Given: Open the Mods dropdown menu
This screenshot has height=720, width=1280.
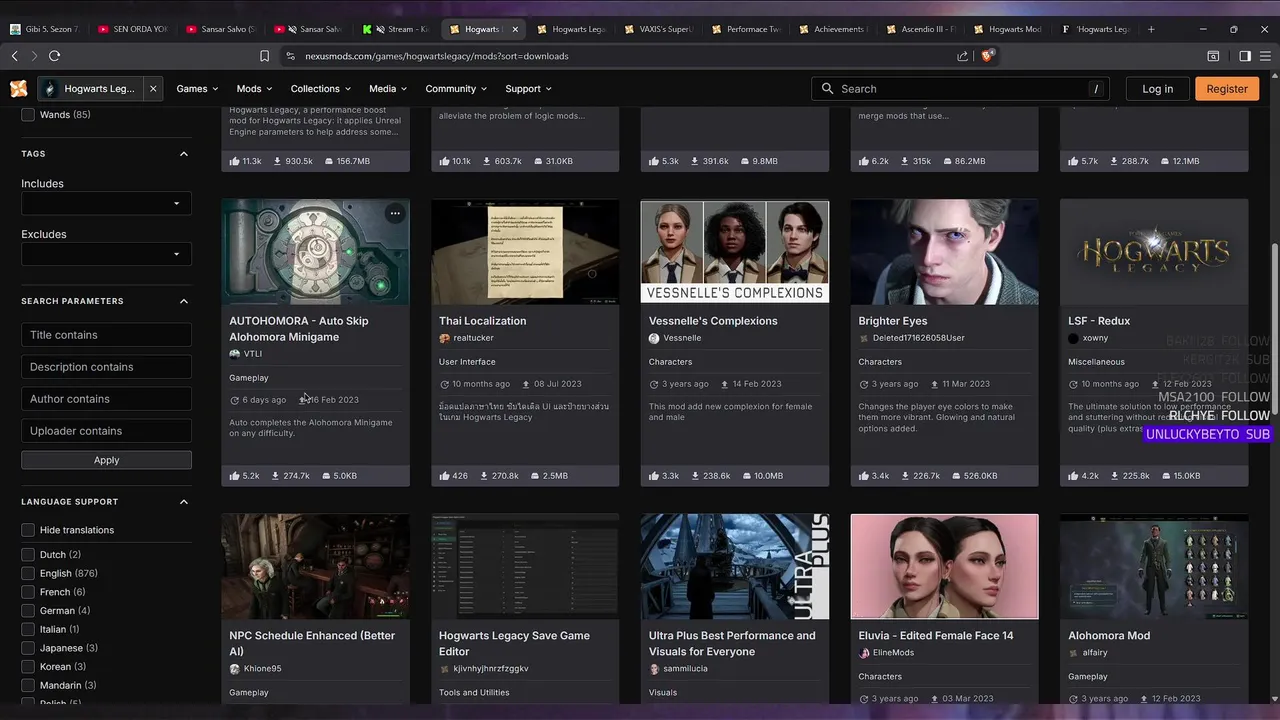Looking at the screenshot, I should [x=254, y=89].
